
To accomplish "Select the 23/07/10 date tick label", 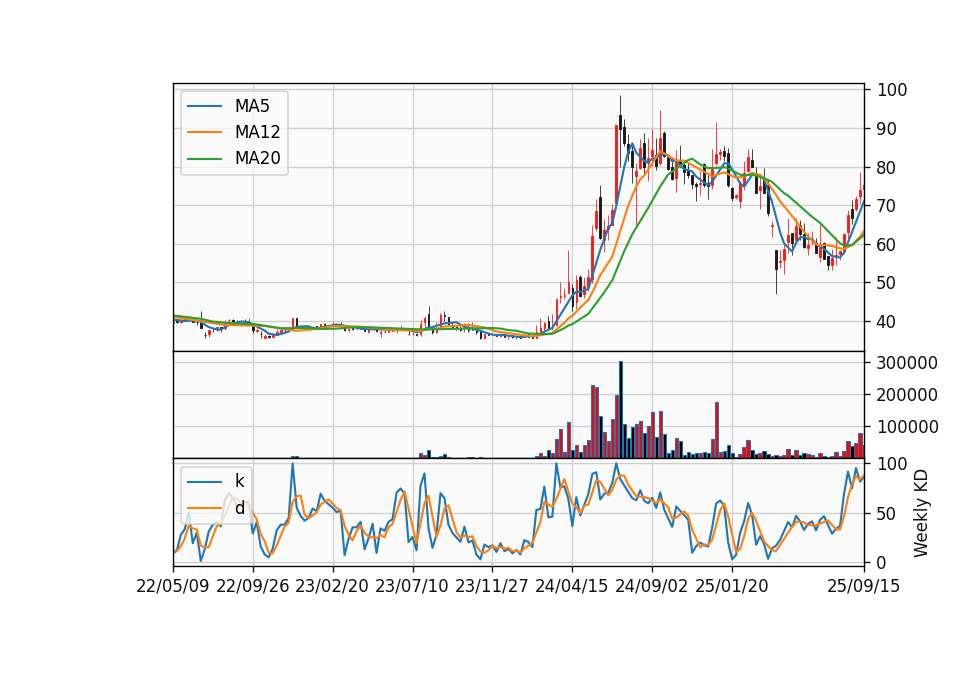I will click(412, 586).
